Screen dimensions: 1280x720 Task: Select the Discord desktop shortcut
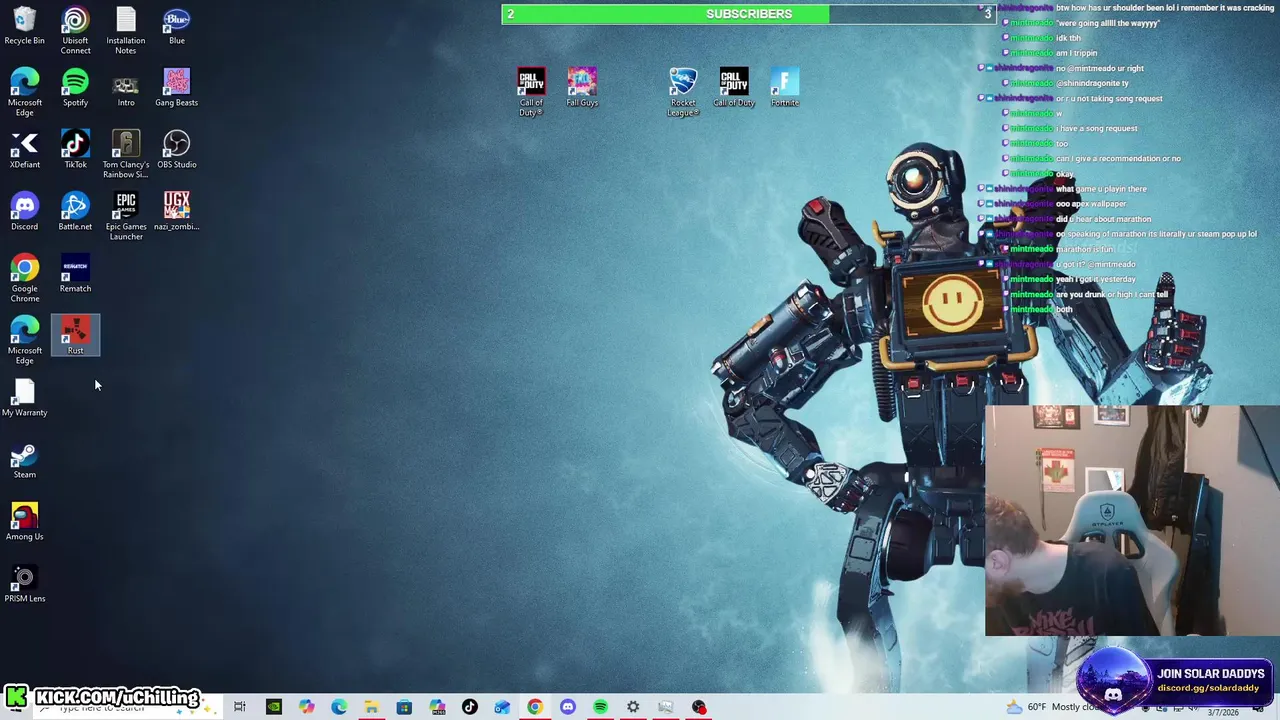25,212
